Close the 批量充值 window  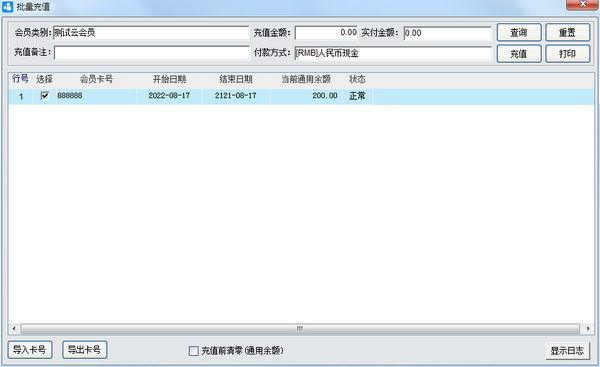click(582, 4)
